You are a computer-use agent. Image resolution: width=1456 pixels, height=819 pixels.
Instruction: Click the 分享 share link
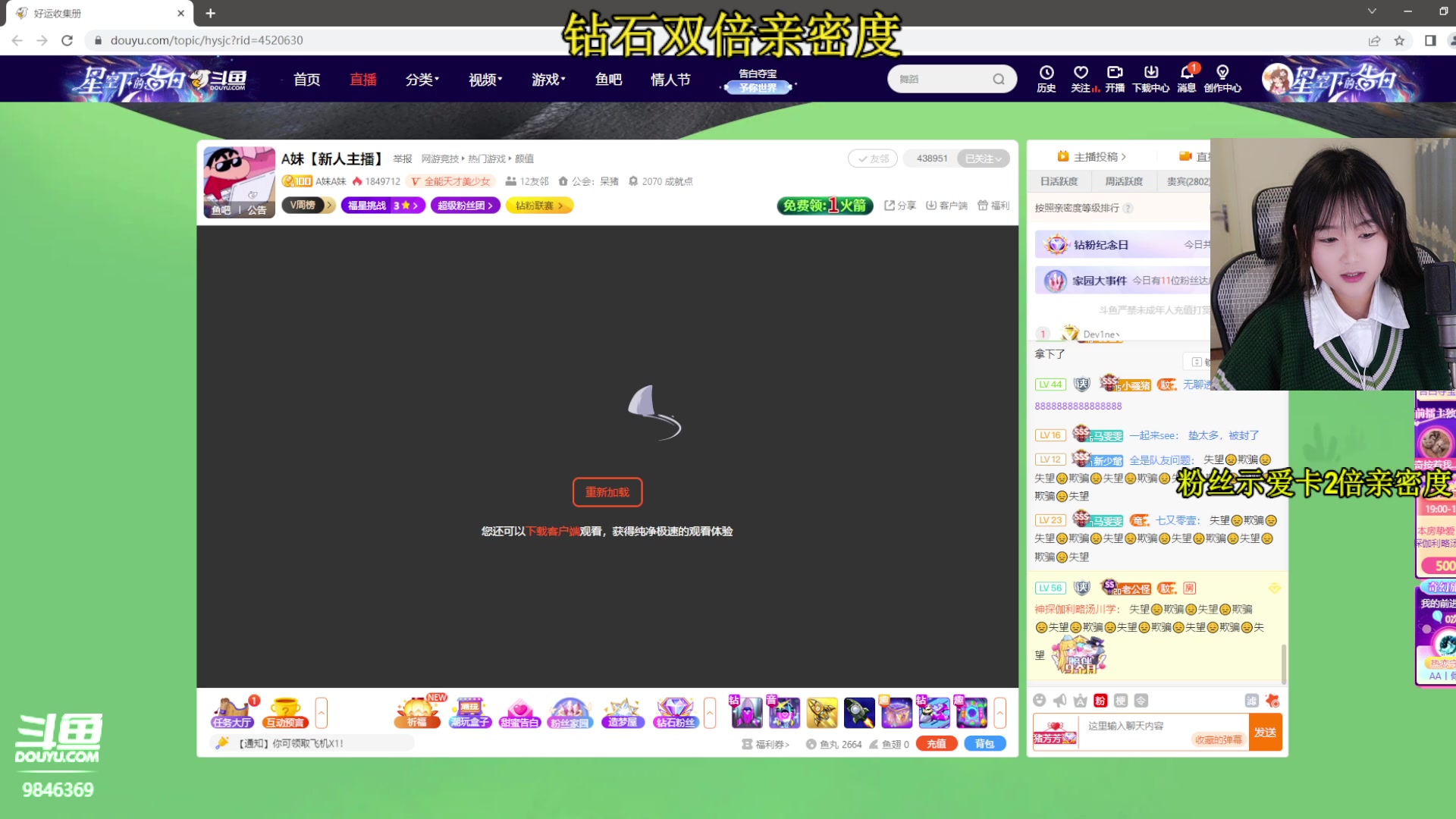point(900,206)
